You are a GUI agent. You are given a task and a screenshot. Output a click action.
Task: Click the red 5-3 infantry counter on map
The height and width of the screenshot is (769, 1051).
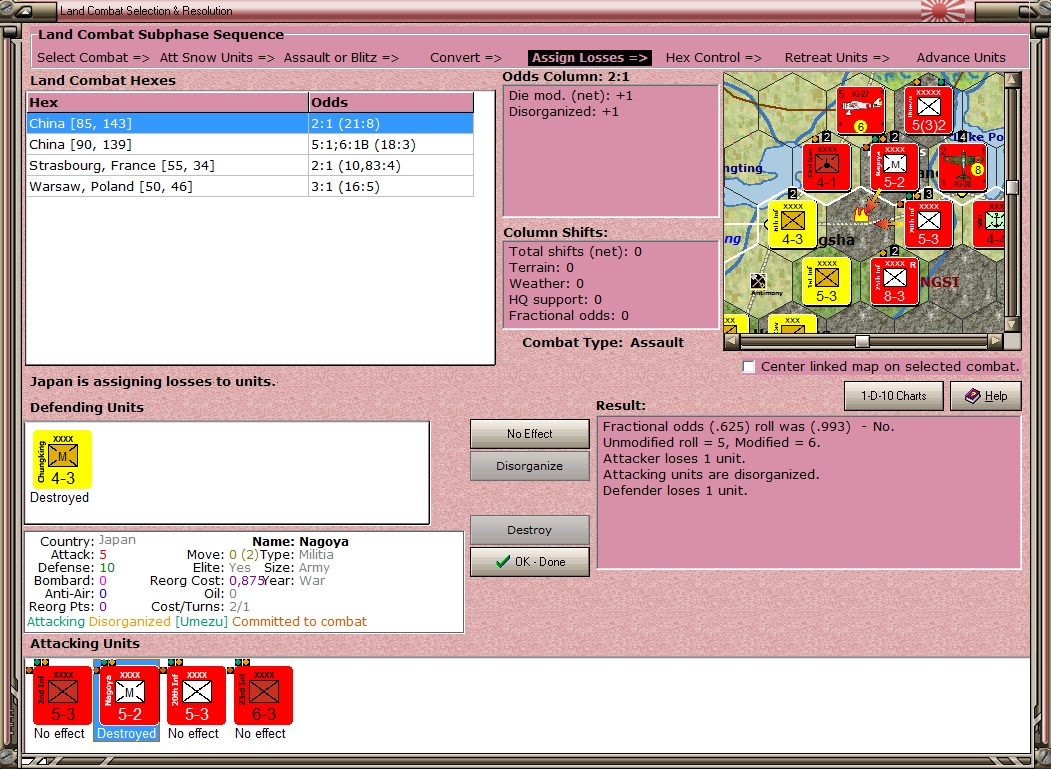(928, 224)
